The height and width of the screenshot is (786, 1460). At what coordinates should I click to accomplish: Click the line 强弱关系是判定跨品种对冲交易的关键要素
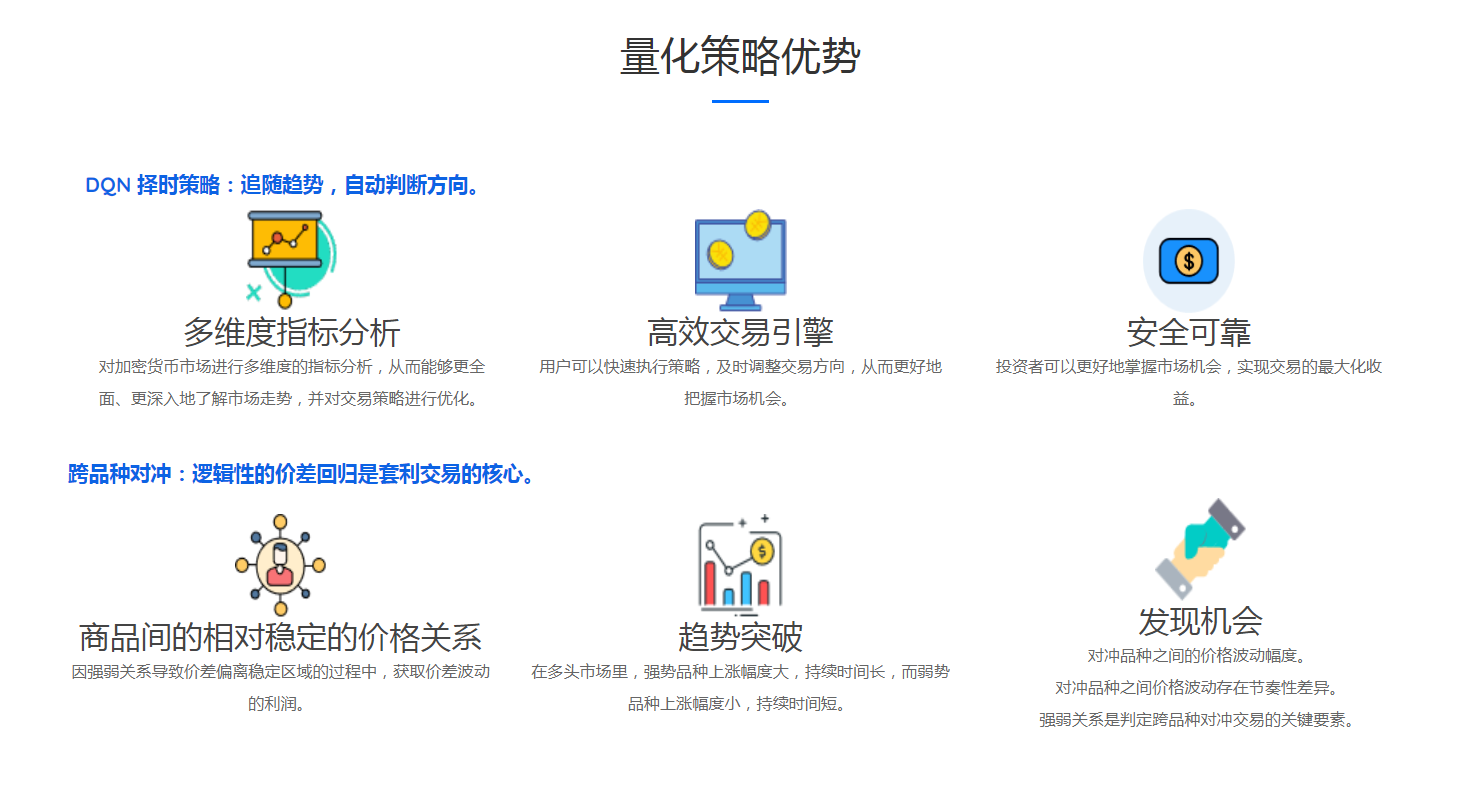tap(1200, 720)
